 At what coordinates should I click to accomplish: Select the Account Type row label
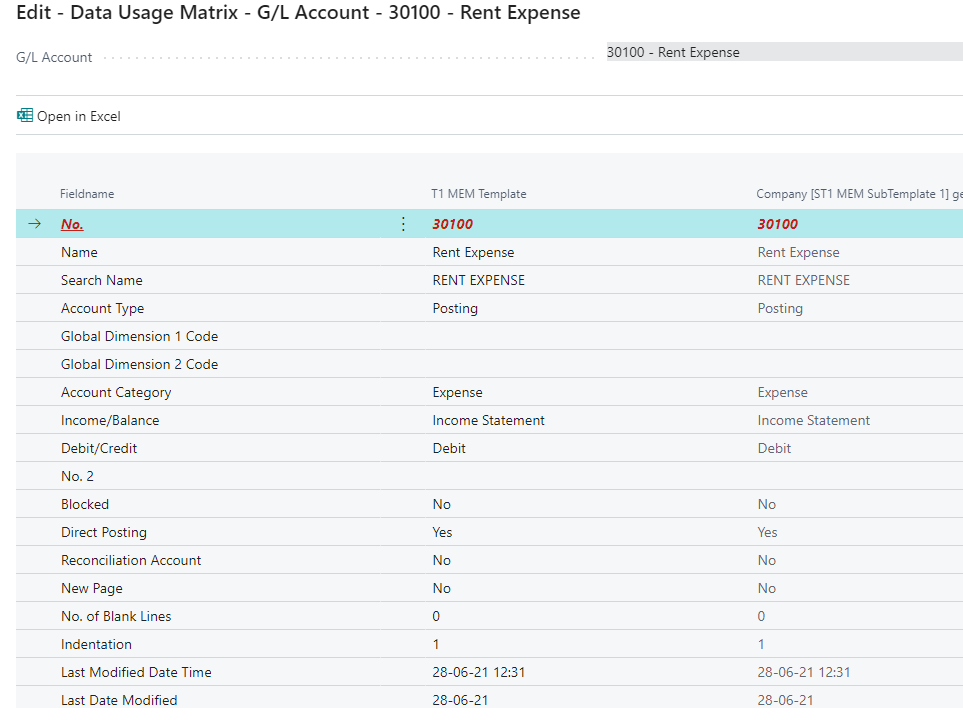click(102, 308)
